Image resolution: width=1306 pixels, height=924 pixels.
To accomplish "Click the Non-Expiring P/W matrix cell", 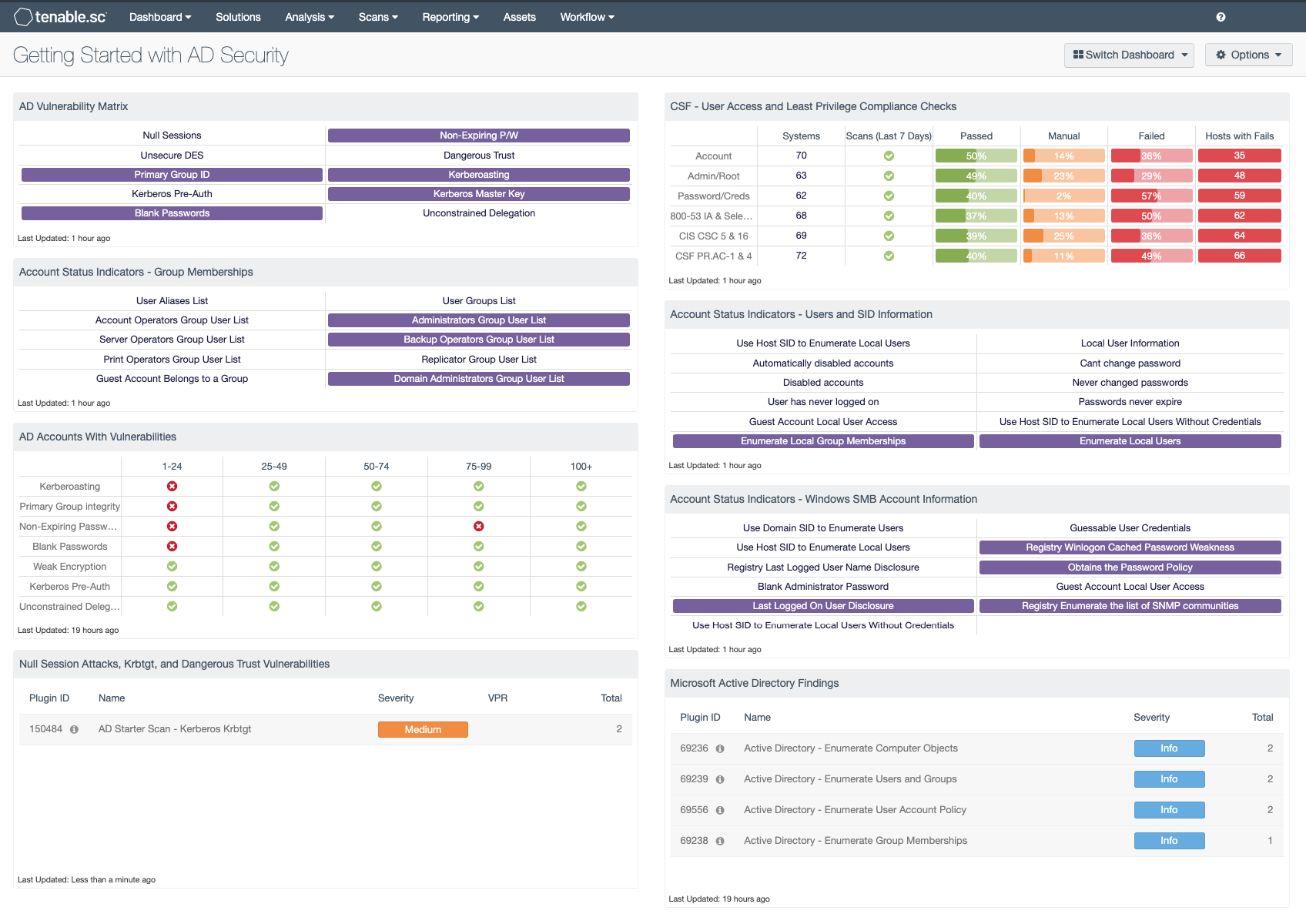I will 479,136.
